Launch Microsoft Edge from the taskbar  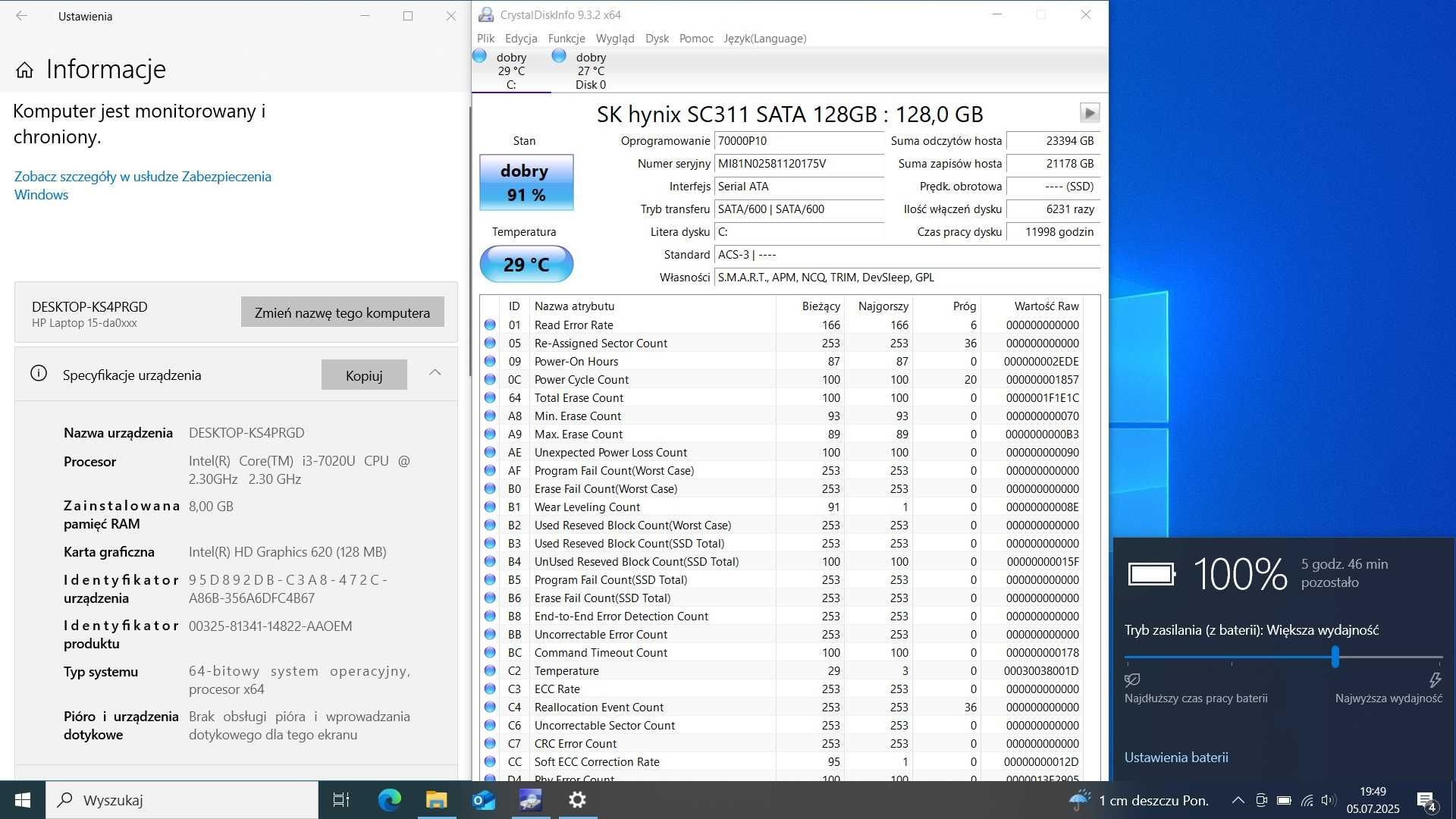389,800
